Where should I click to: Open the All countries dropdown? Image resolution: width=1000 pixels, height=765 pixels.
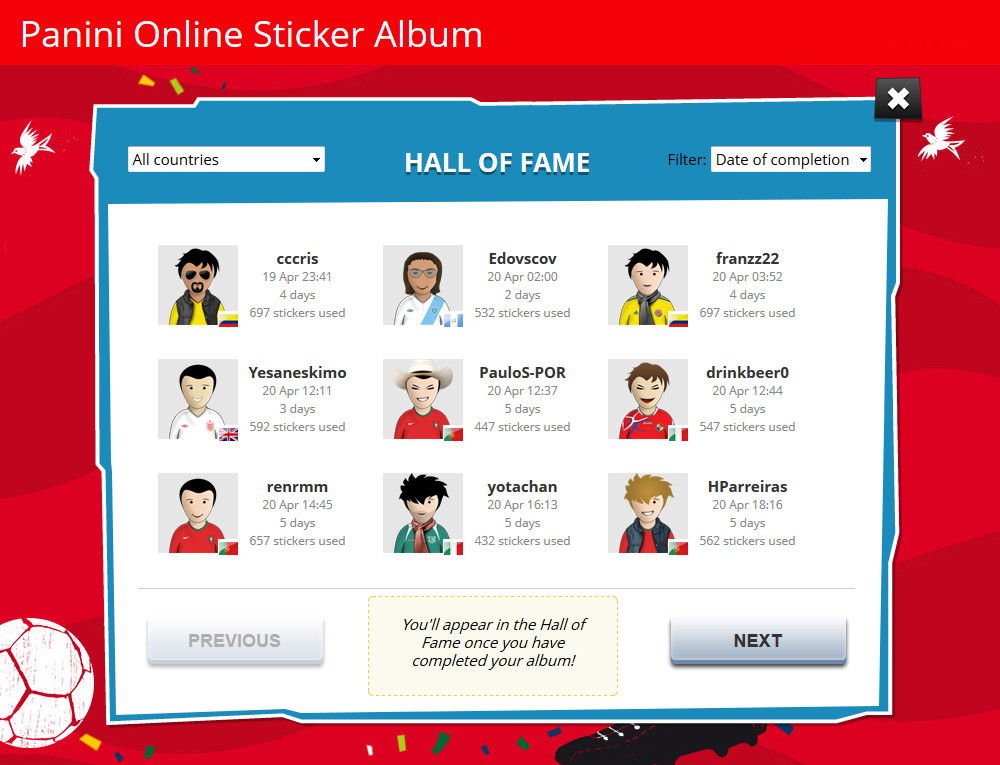(x=226, y=159)
